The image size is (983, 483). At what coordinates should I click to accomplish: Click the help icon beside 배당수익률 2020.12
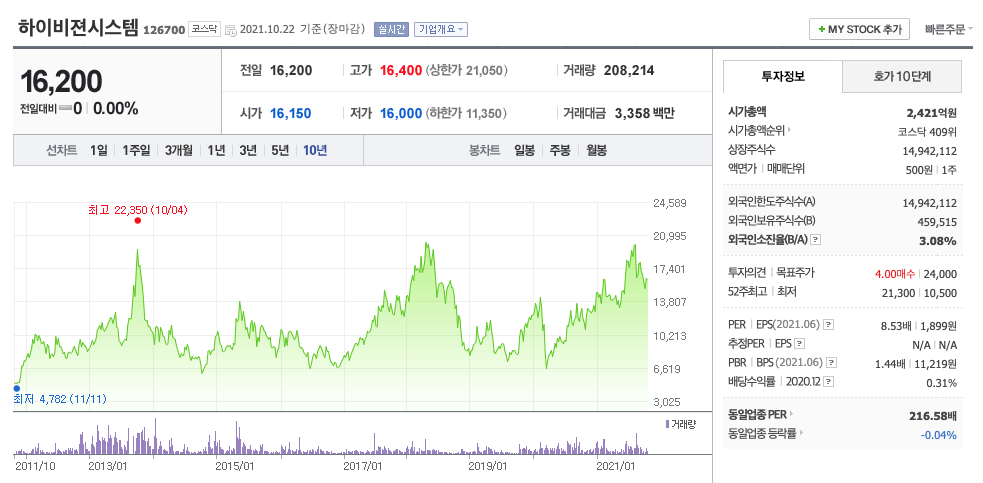[828, 381]
